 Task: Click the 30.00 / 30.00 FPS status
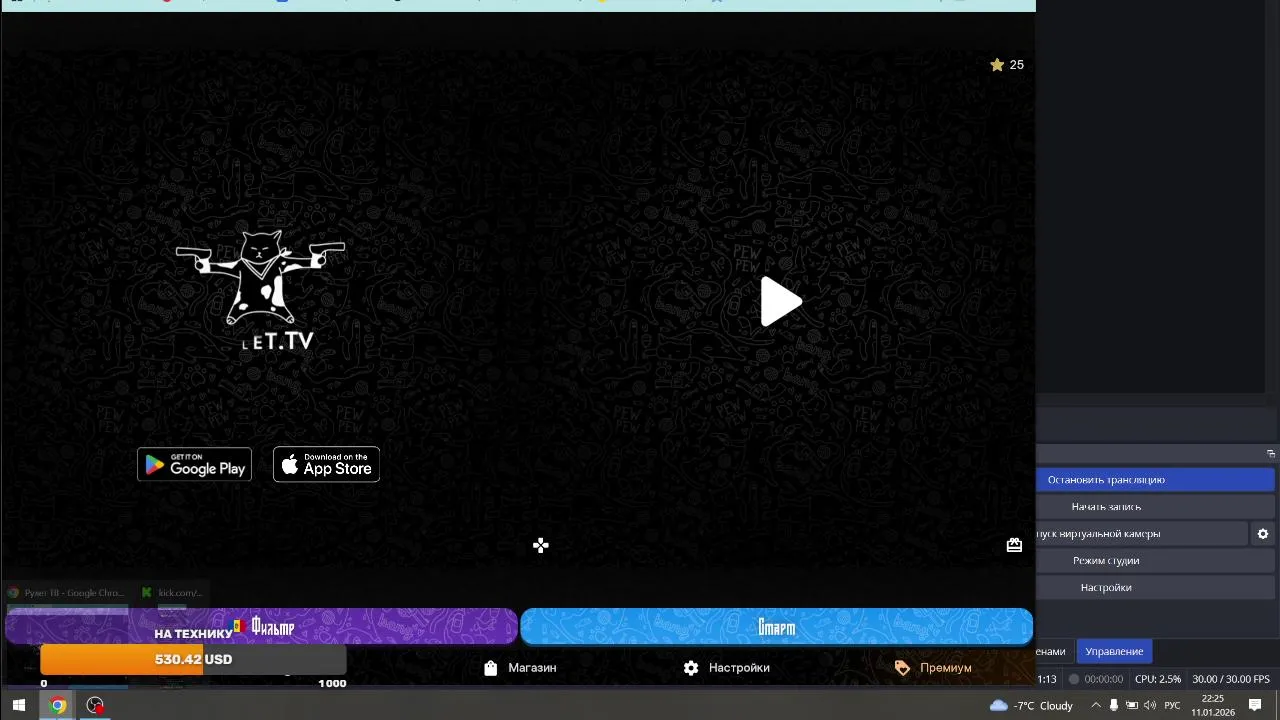(1231, 679)
